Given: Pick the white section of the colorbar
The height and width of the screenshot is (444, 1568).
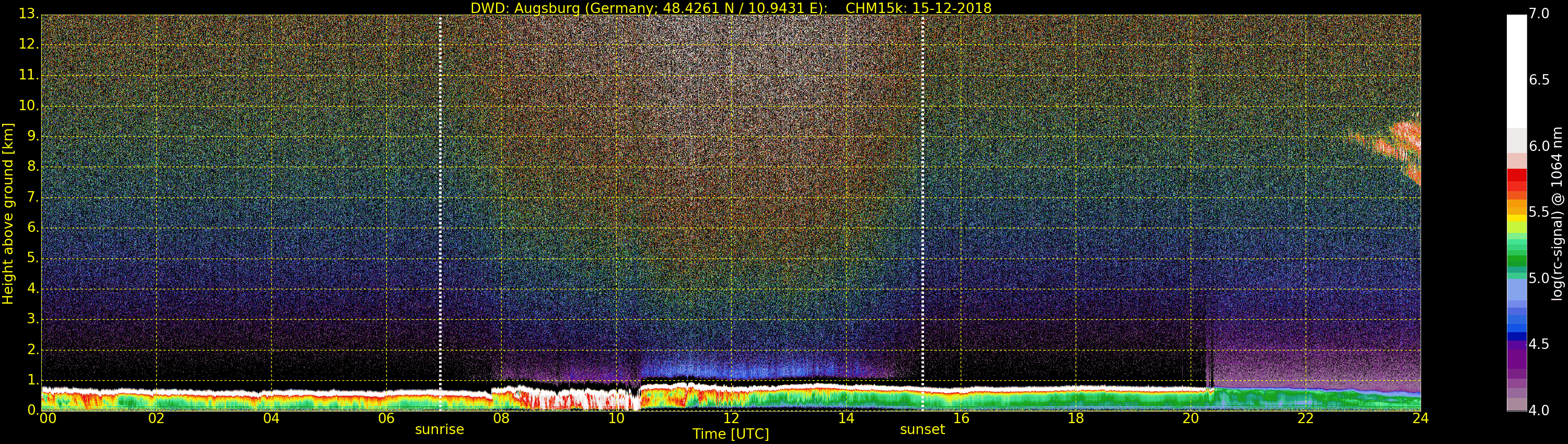Looking at the screenshot, I should click(x=1516, y=67).
